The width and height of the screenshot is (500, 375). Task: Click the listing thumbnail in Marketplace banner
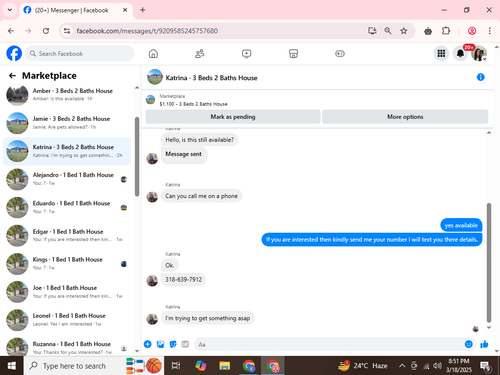151,100
